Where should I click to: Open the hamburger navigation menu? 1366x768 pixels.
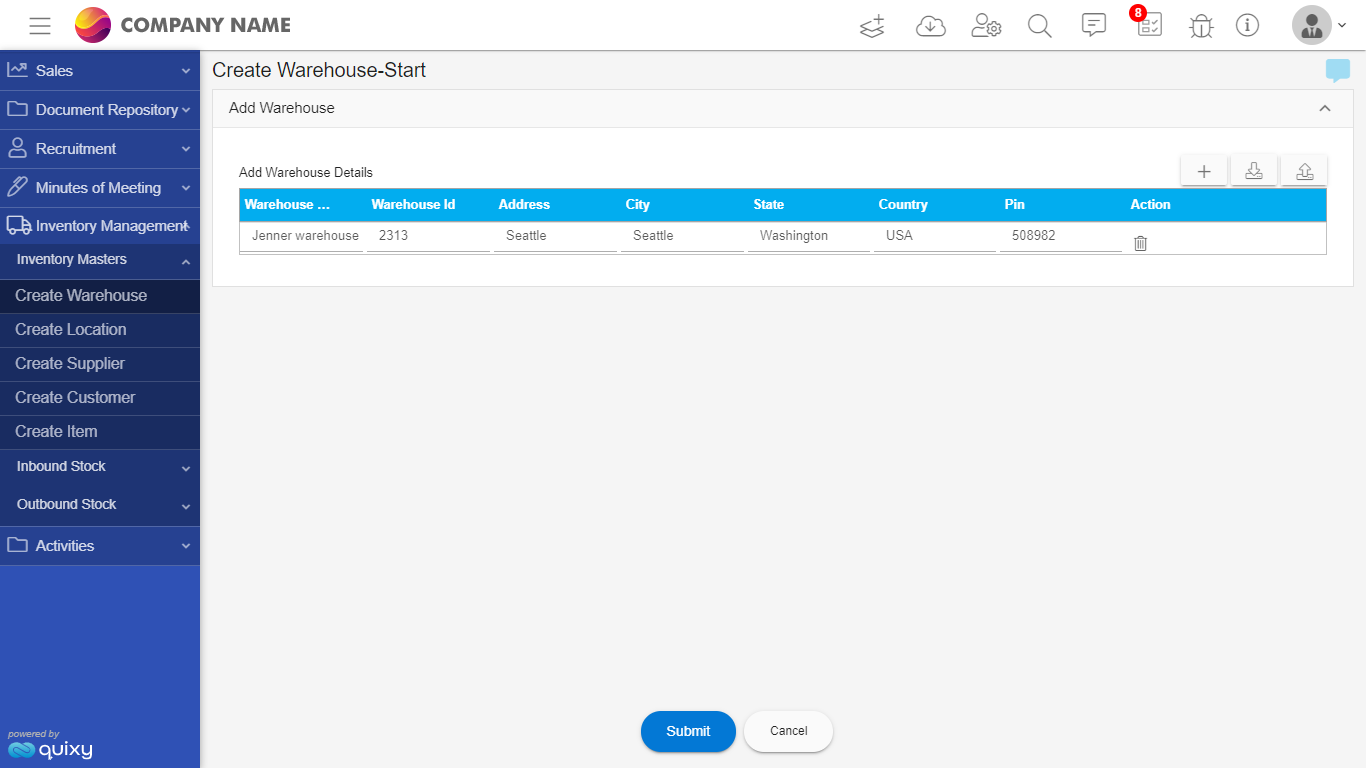(40, 26)
